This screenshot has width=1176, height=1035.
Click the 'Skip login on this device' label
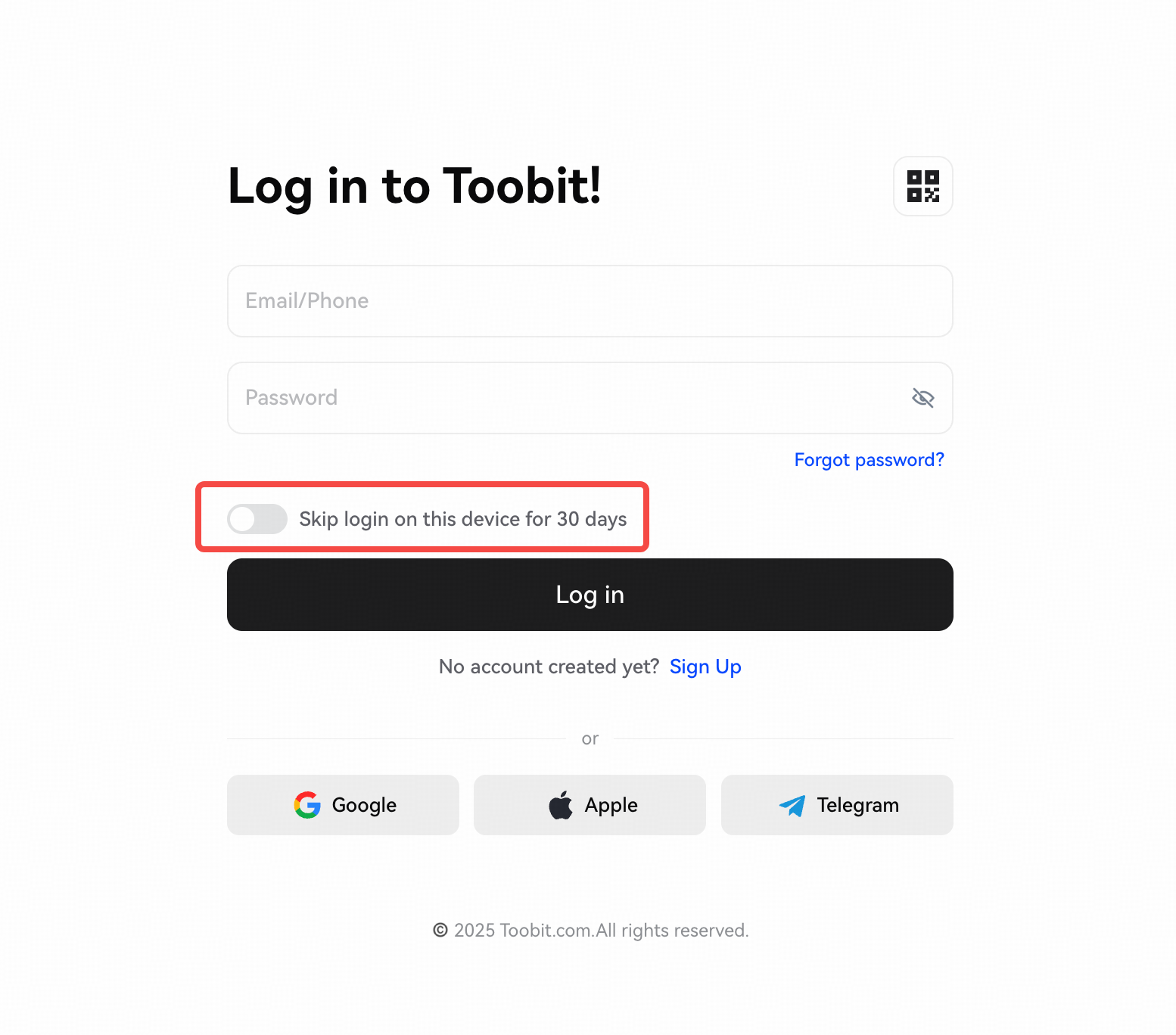tap(462, 519)
